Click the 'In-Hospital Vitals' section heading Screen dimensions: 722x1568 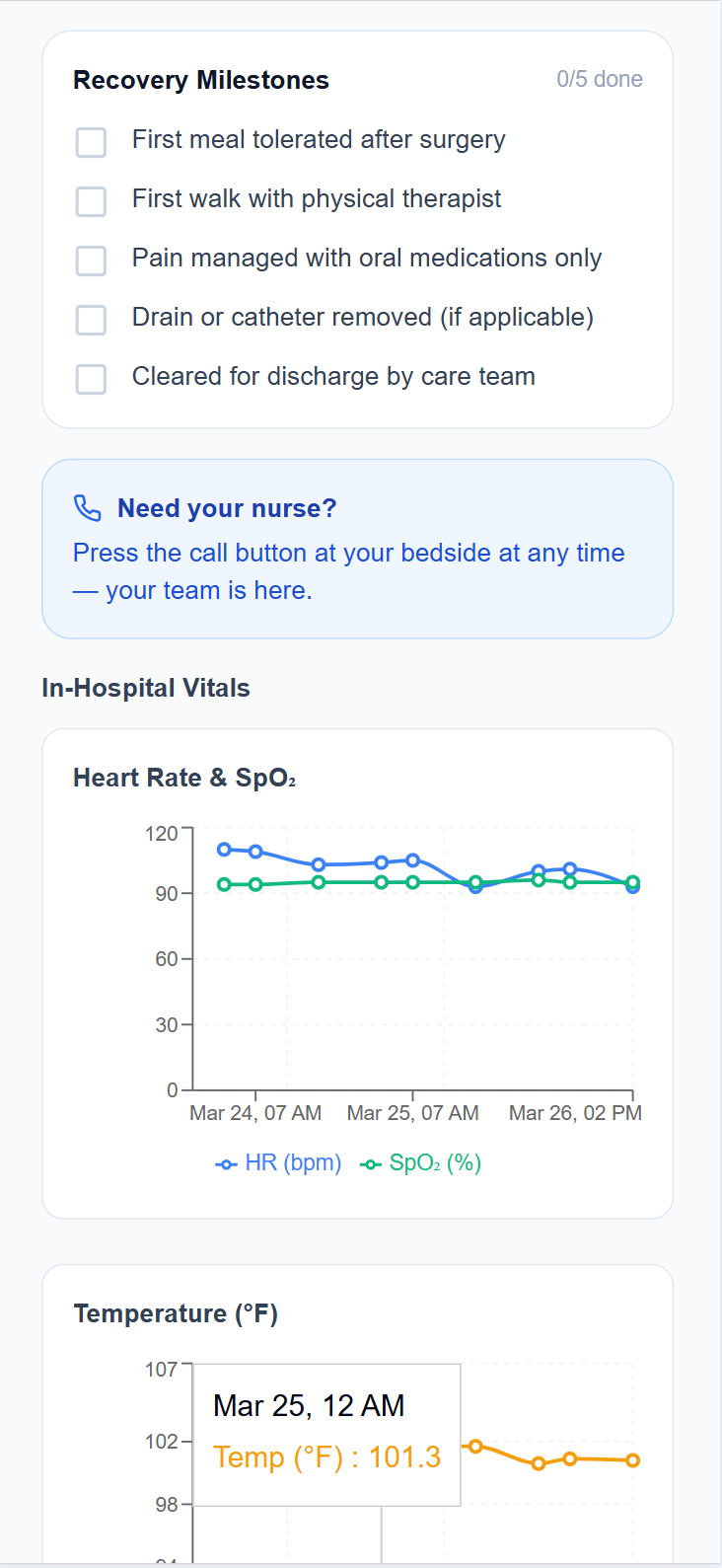point(146,688)
